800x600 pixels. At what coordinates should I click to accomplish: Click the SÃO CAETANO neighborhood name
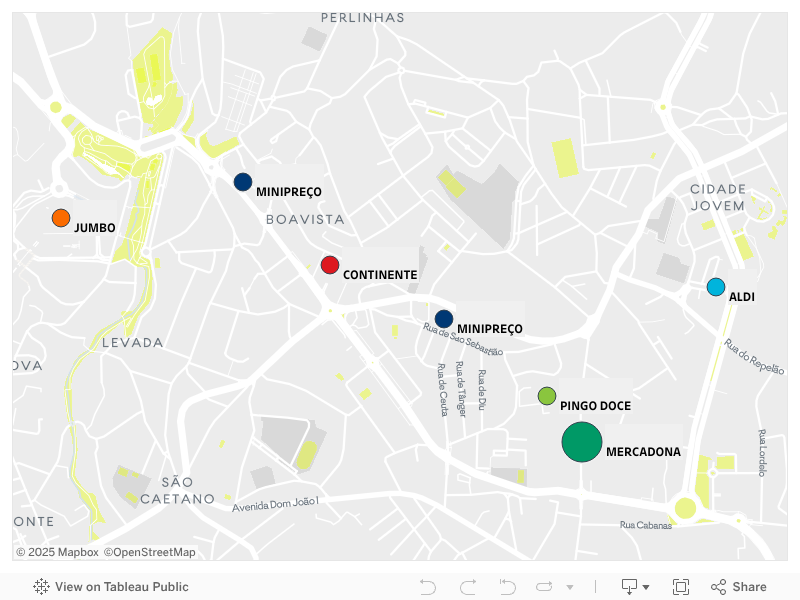tap(178, 490)
